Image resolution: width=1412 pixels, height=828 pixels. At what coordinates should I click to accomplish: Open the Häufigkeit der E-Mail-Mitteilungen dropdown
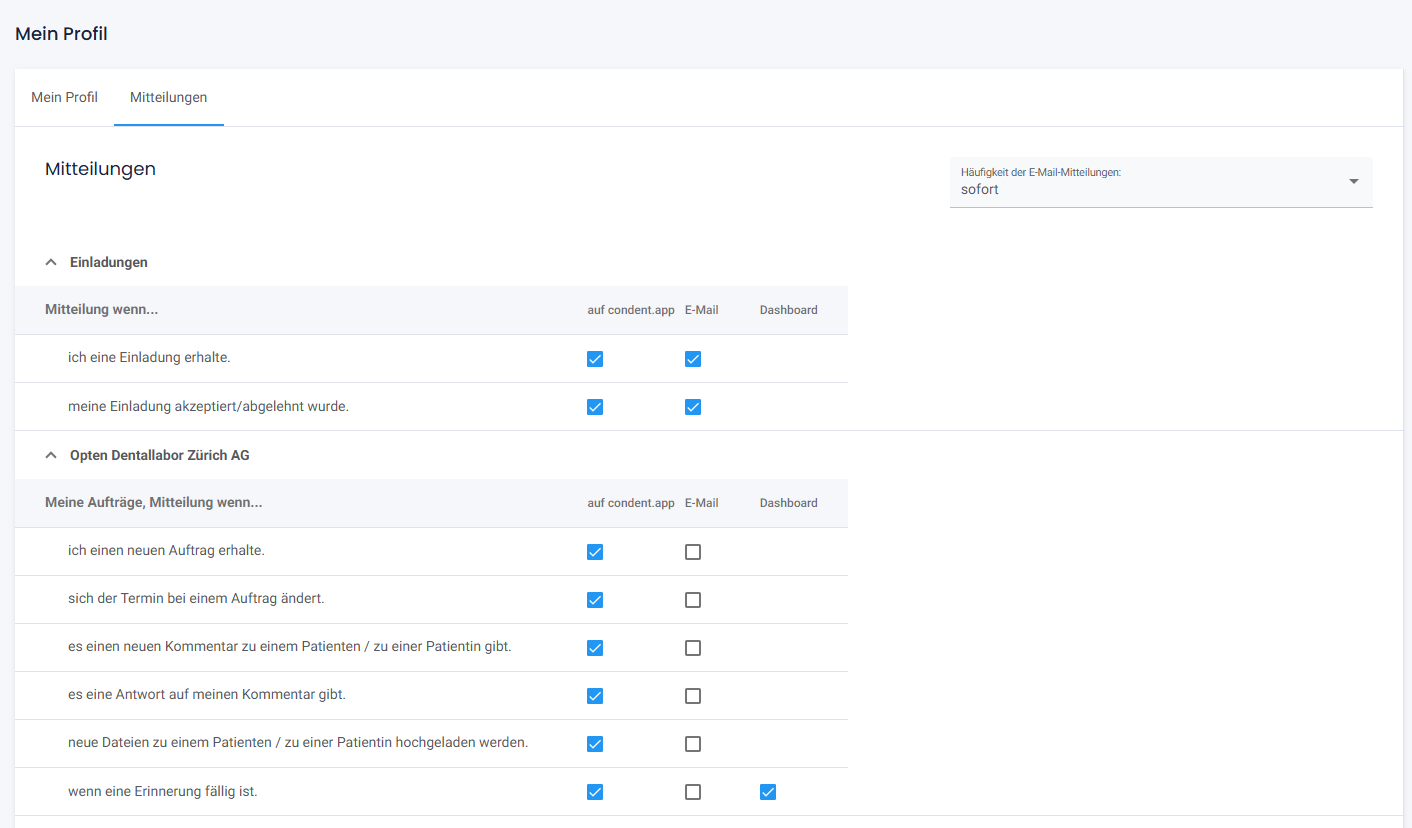click(x=1161, y=182)
